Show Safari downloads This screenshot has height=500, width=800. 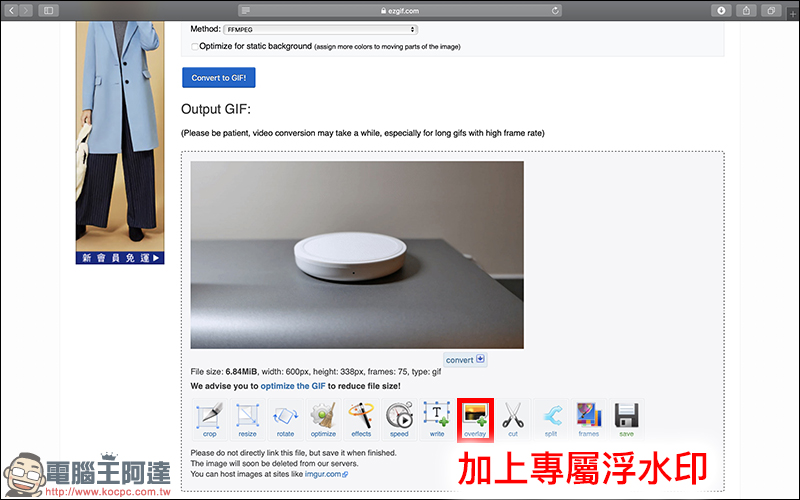pyautogui.click(x=721, y=10)
